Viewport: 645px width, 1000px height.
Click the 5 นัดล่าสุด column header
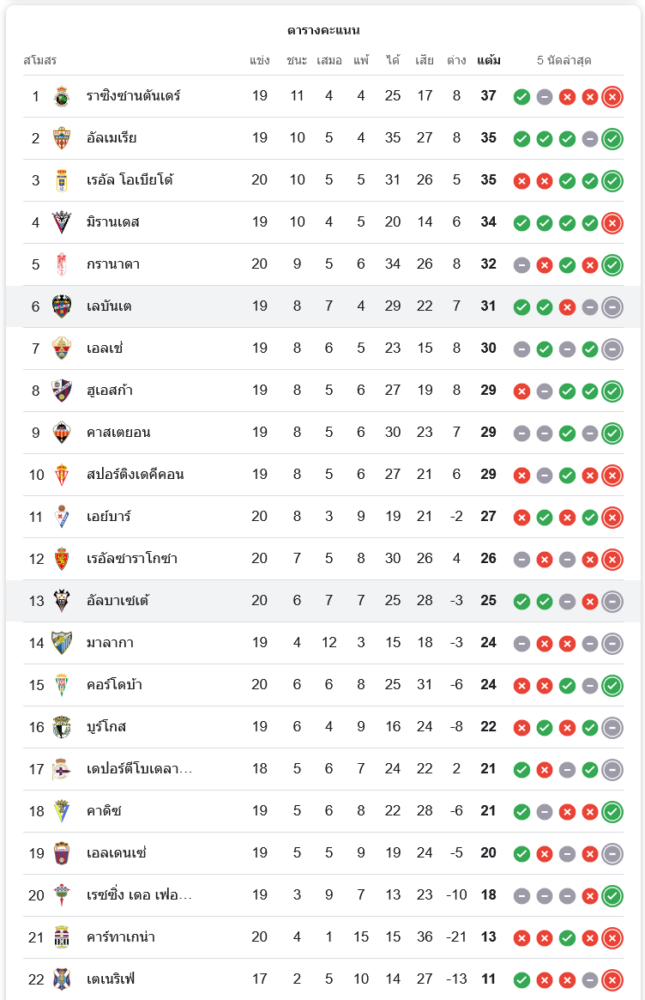tap(564, 60)
